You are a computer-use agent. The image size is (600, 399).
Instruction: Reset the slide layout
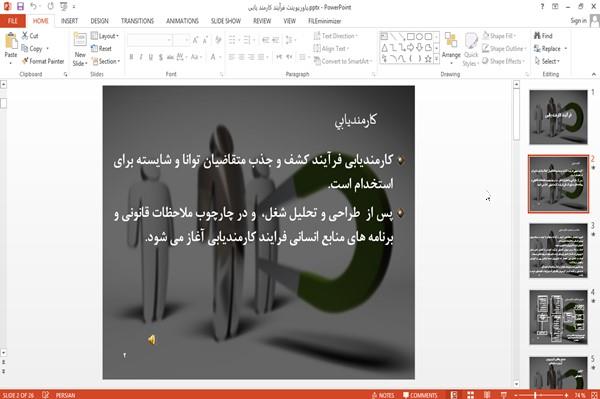(x=101, y=49)
